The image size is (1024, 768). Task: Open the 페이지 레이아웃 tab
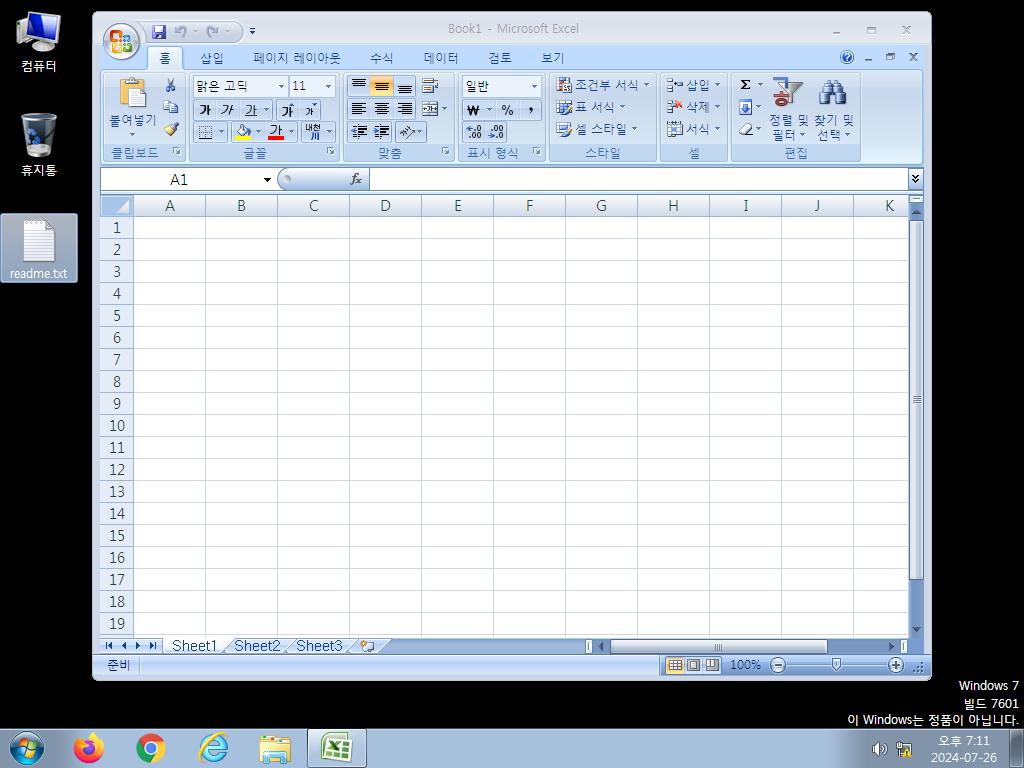pos(297,58)
